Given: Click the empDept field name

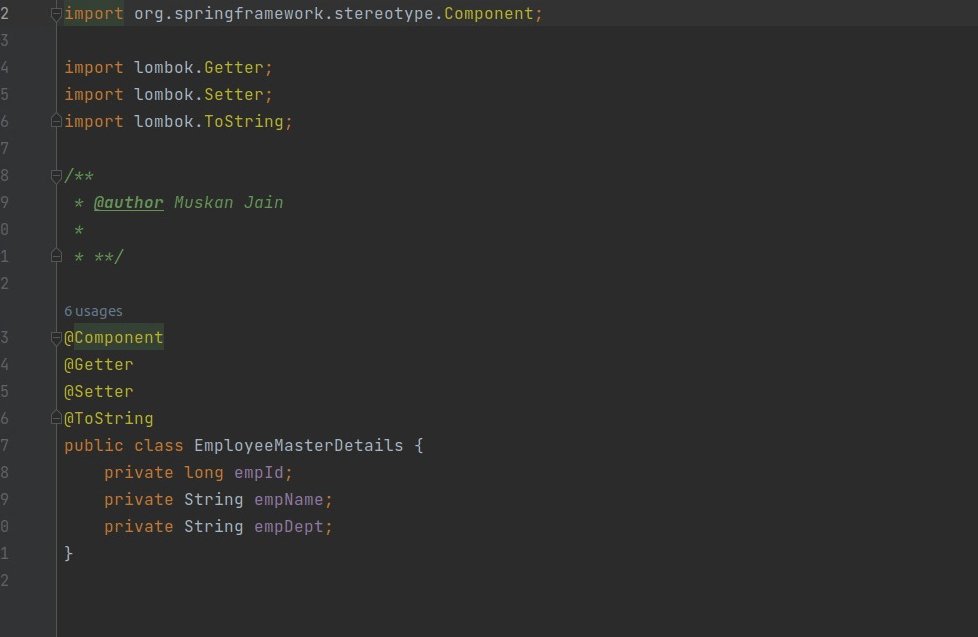Looking at the screenshot, I should 292,526.
